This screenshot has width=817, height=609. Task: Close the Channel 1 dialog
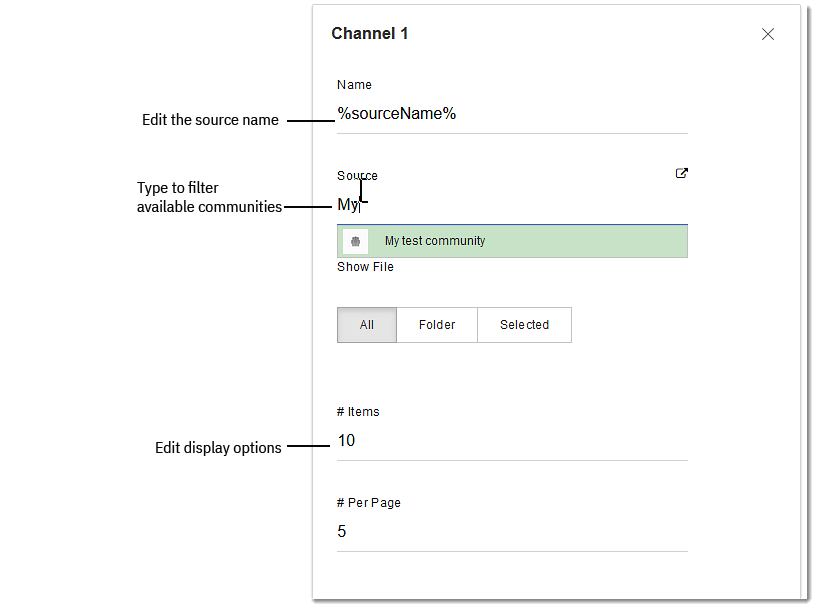tap(768, 33)
